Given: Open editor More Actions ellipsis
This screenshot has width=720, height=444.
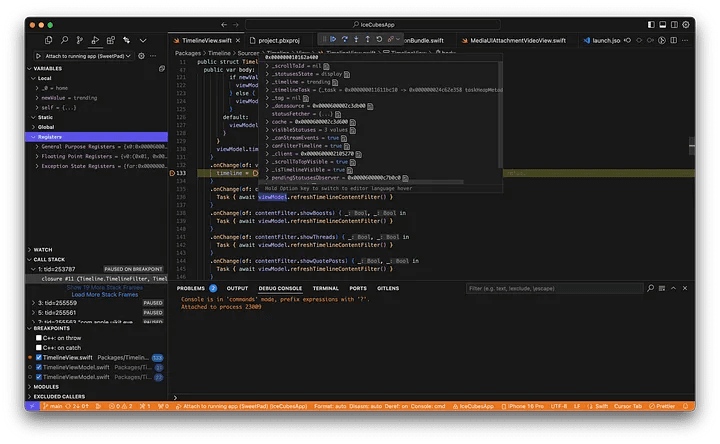Looking at the screenshot, I should pyautogui.click(x=685, y=40).
